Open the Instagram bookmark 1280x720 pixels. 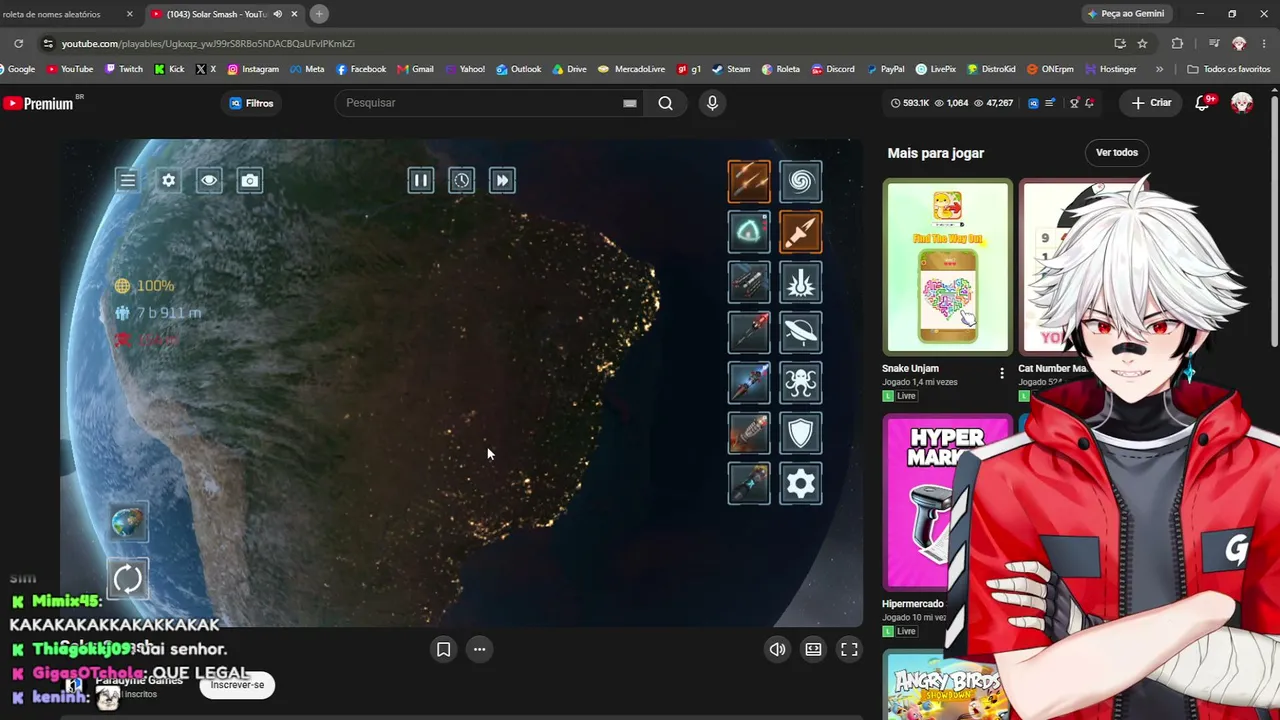pos(253,69)
